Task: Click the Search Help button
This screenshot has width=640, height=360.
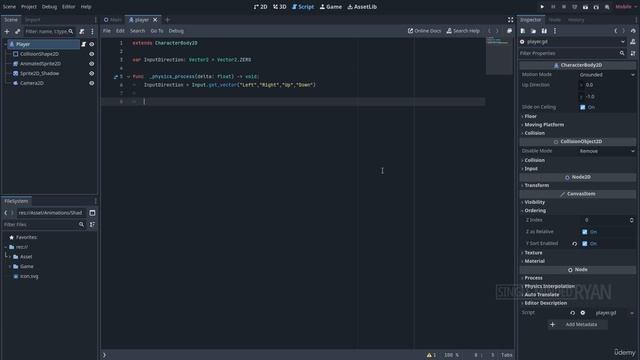Action: 463,31
